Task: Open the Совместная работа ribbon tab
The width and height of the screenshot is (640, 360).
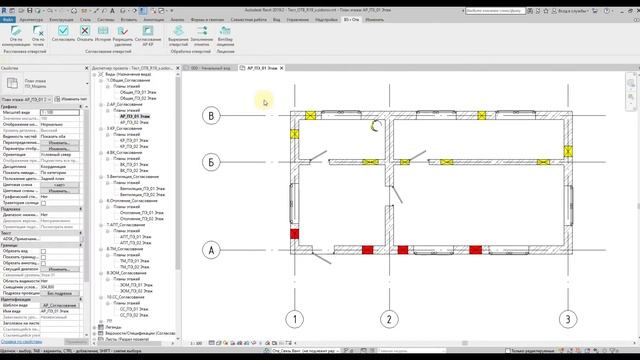Action: click(x=248, y=20)
